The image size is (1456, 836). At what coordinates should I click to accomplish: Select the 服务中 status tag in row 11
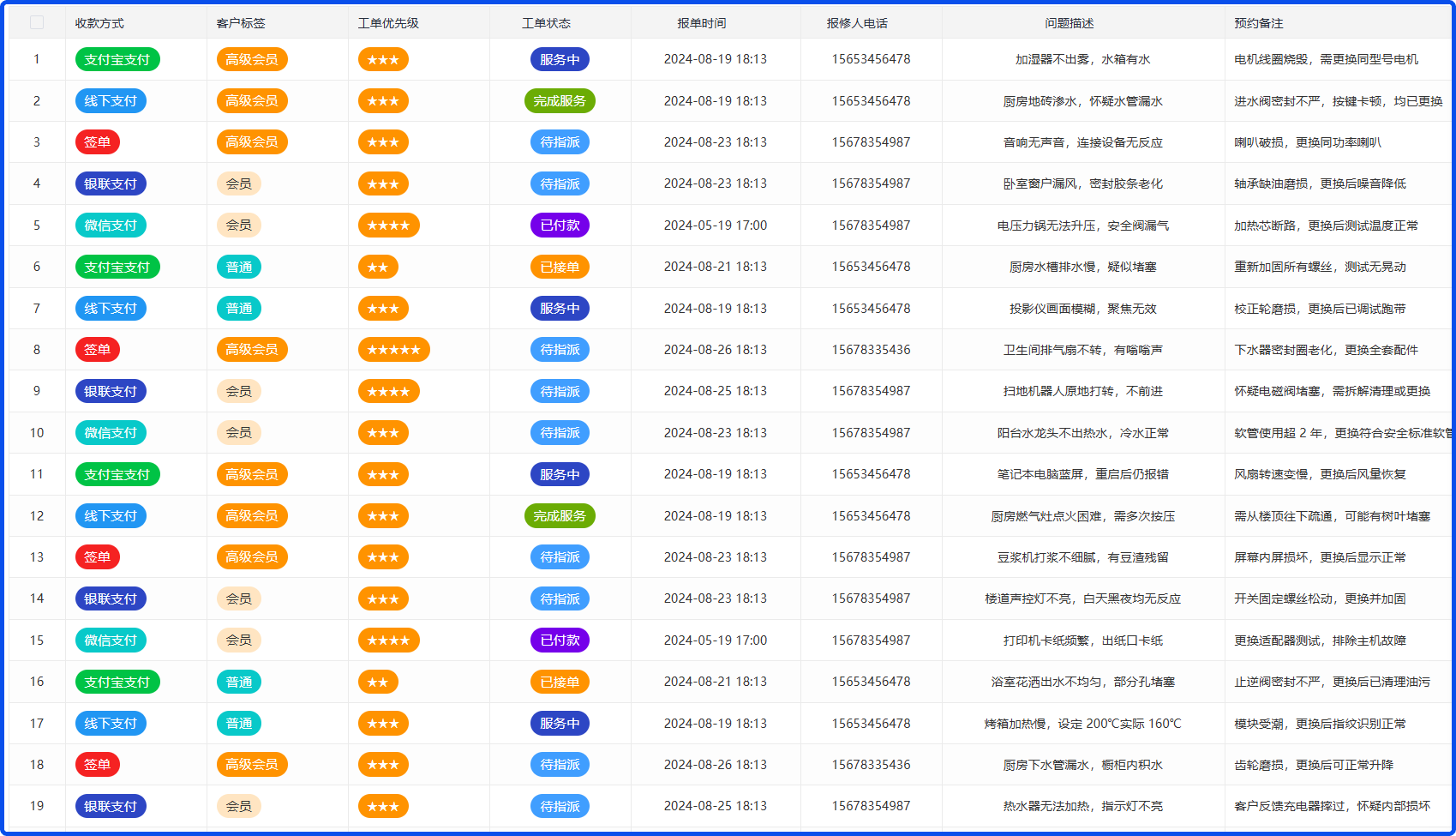[x=560, y=475]
